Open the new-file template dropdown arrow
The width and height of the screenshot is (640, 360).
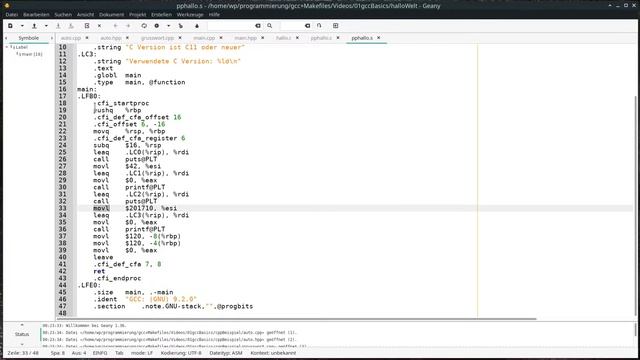(x=22, y=26)
